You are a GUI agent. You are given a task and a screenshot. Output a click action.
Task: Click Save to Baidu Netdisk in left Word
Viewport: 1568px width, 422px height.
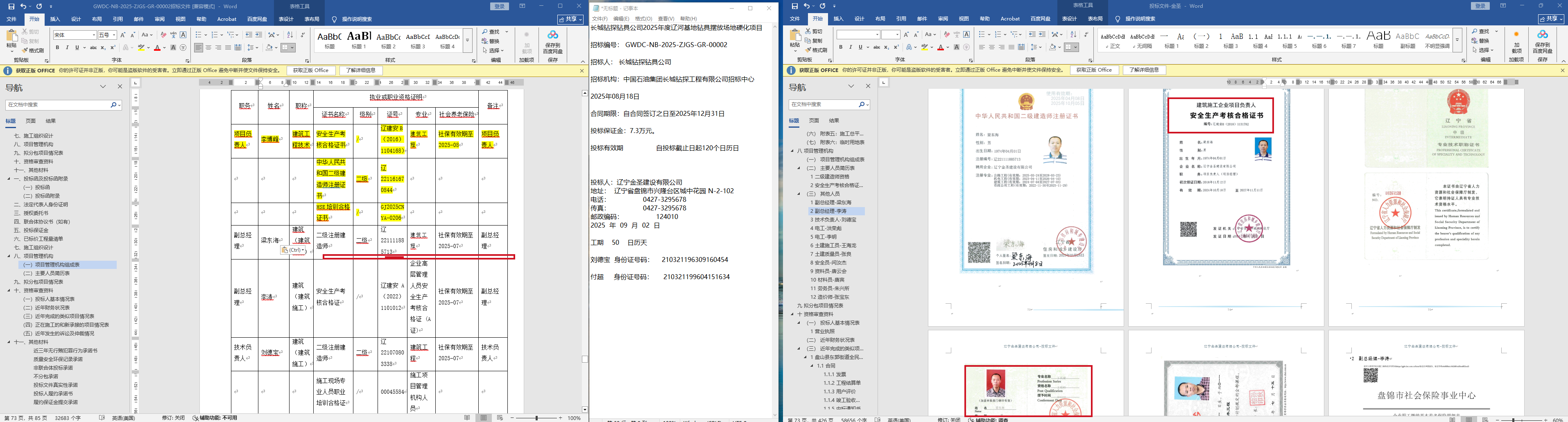click(x=553, y=43)
